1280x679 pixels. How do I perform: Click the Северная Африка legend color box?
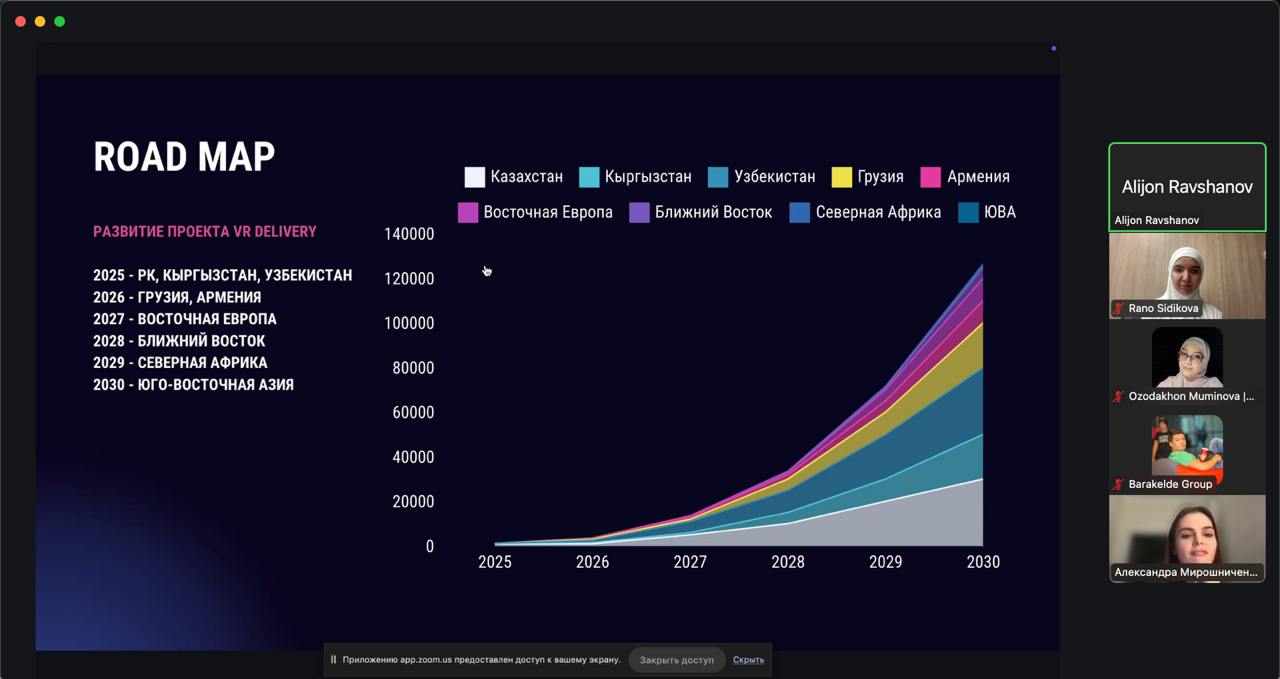(800, 212)
